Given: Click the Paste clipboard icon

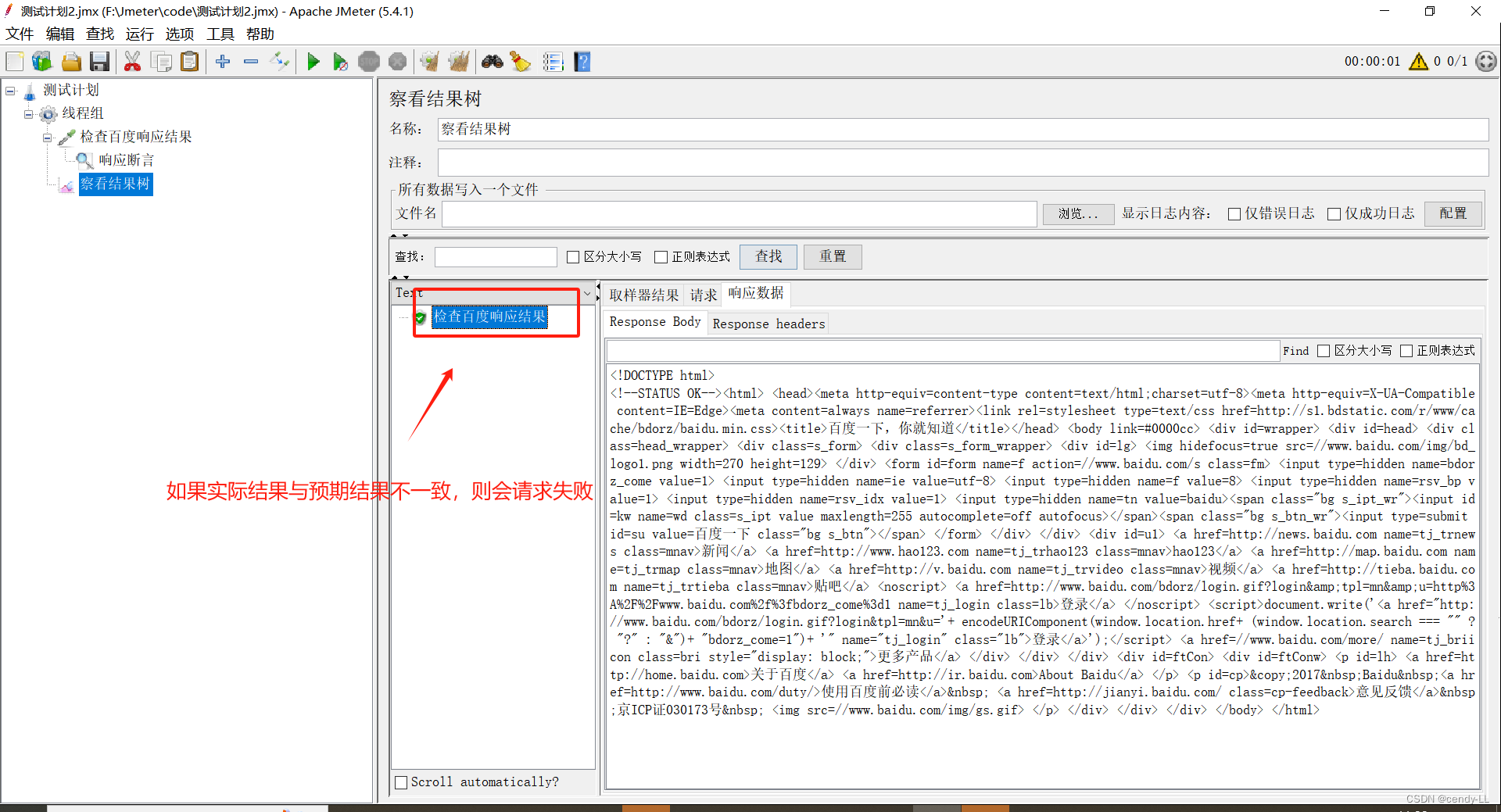Looking at the screenshot, I should pos(189,62).
